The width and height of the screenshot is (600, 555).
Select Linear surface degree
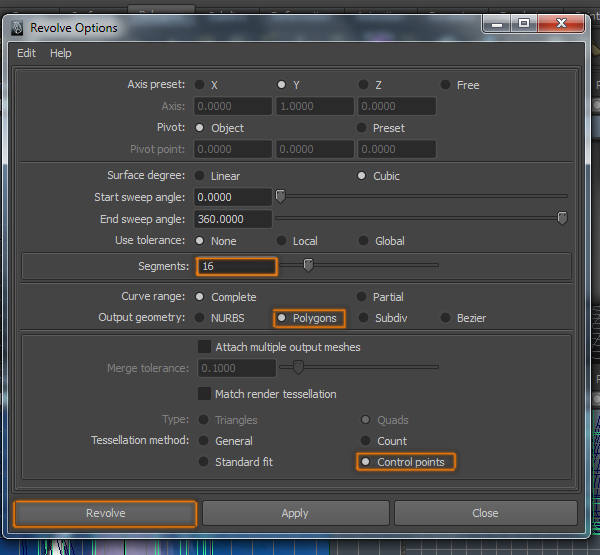201,176
